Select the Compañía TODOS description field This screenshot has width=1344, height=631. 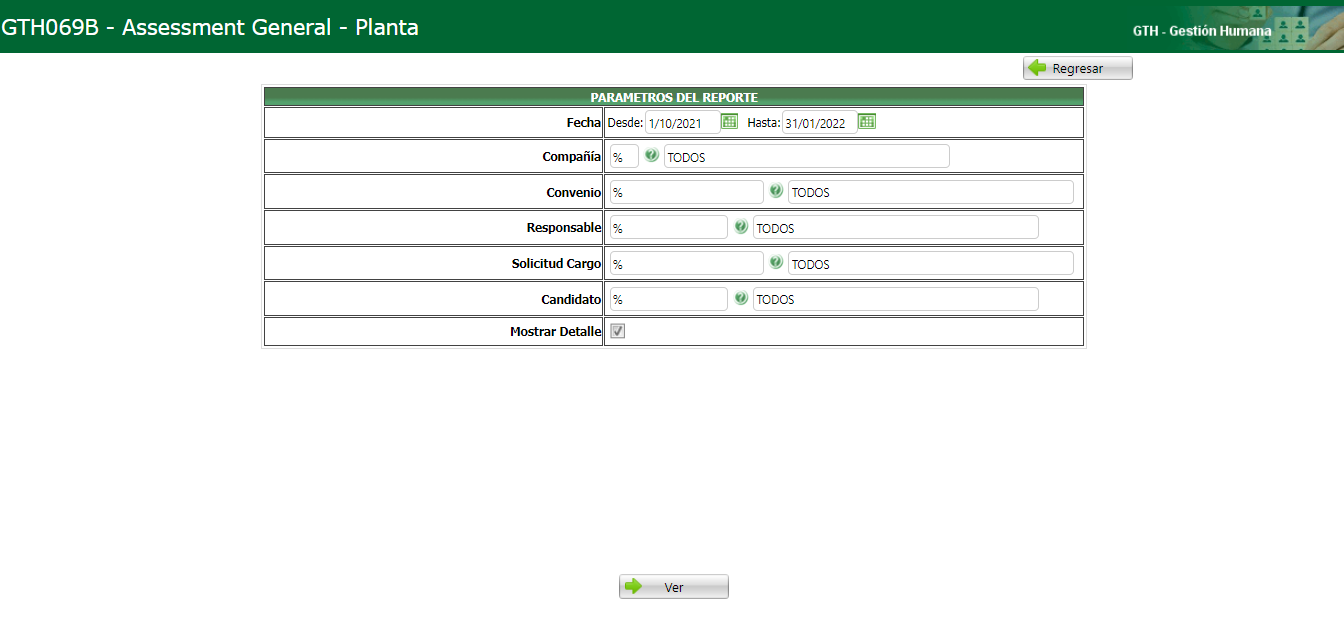(806, 157)
